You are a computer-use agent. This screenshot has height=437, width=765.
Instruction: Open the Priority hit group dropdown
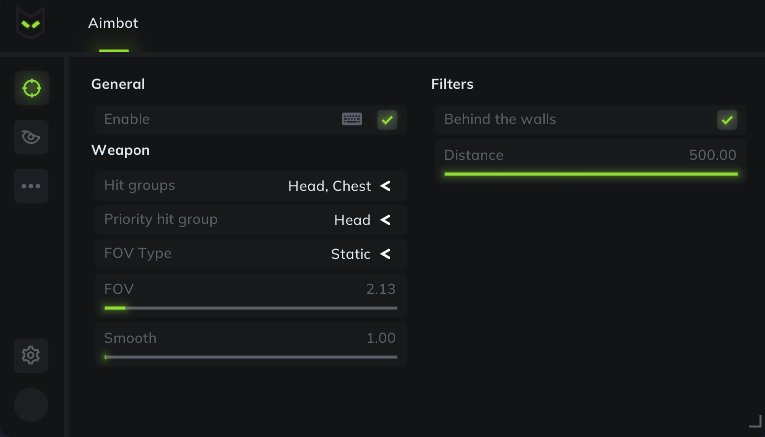click(x=385, y=220)
